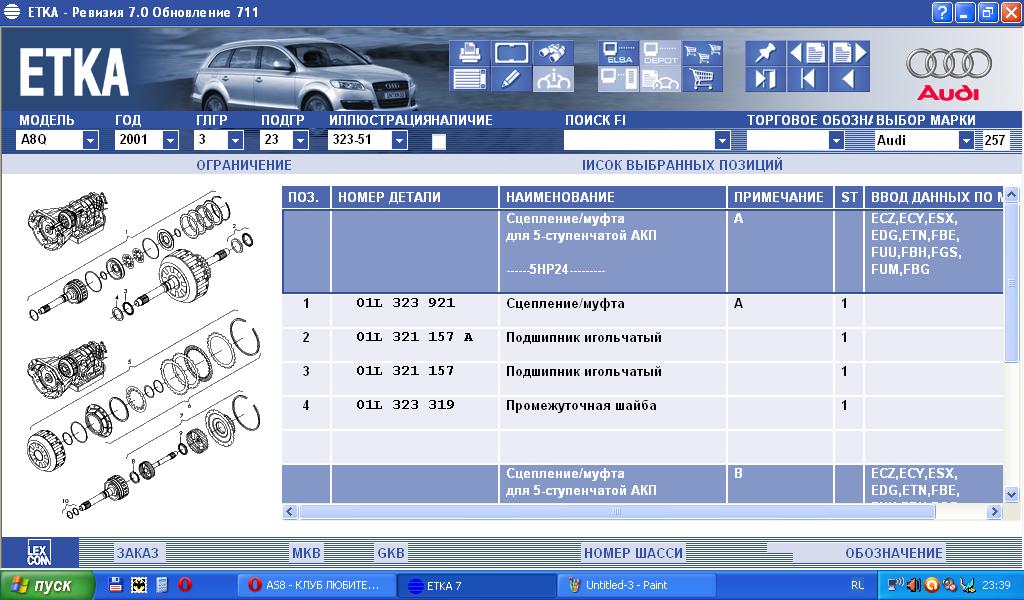Click the exit door icon
Image resolution: width=1024 pixels, height=600 pixels.
[x=765, y=79]
